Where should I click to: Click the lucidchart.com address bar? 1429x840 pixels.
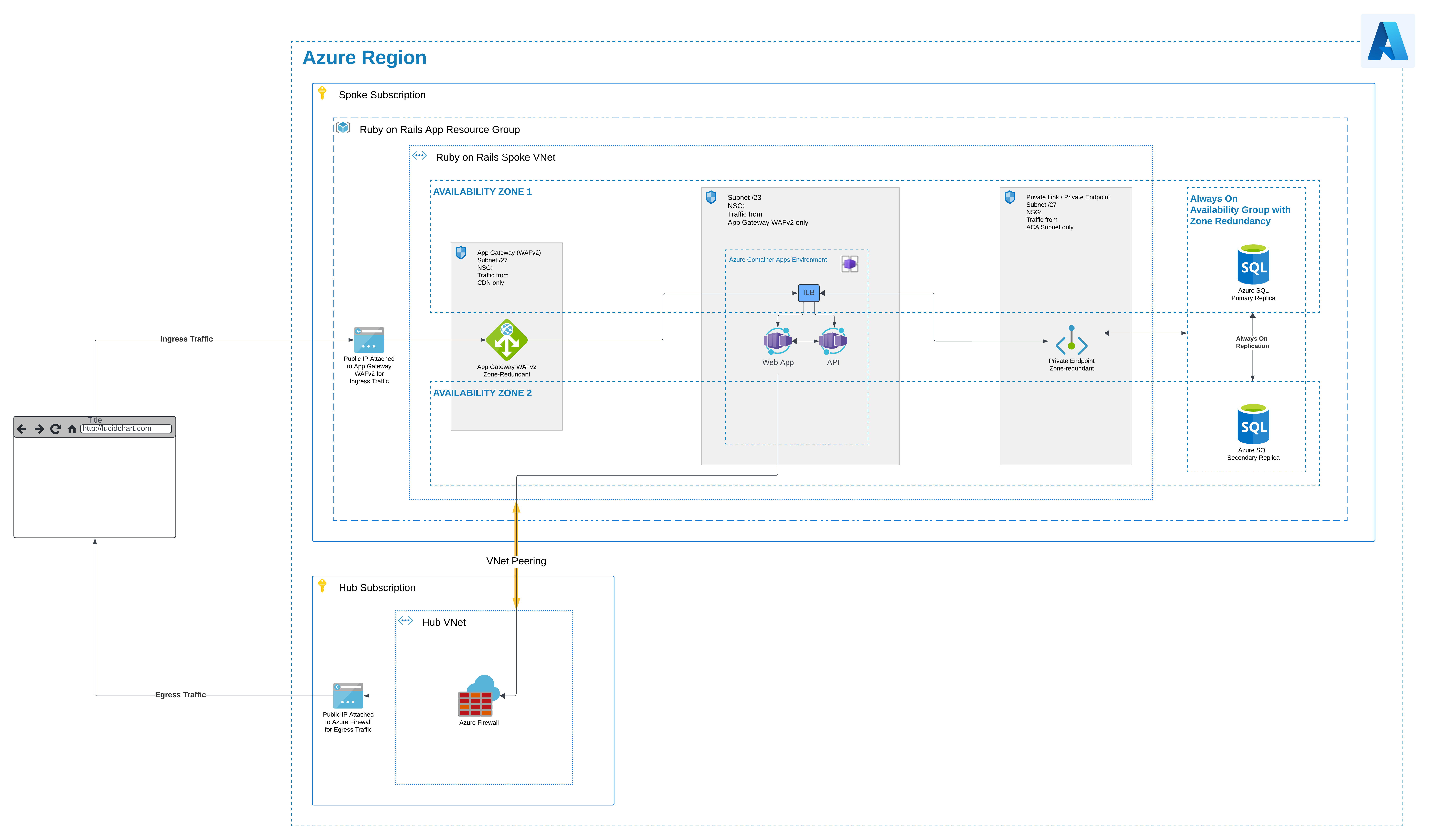(x=126, y=429)
